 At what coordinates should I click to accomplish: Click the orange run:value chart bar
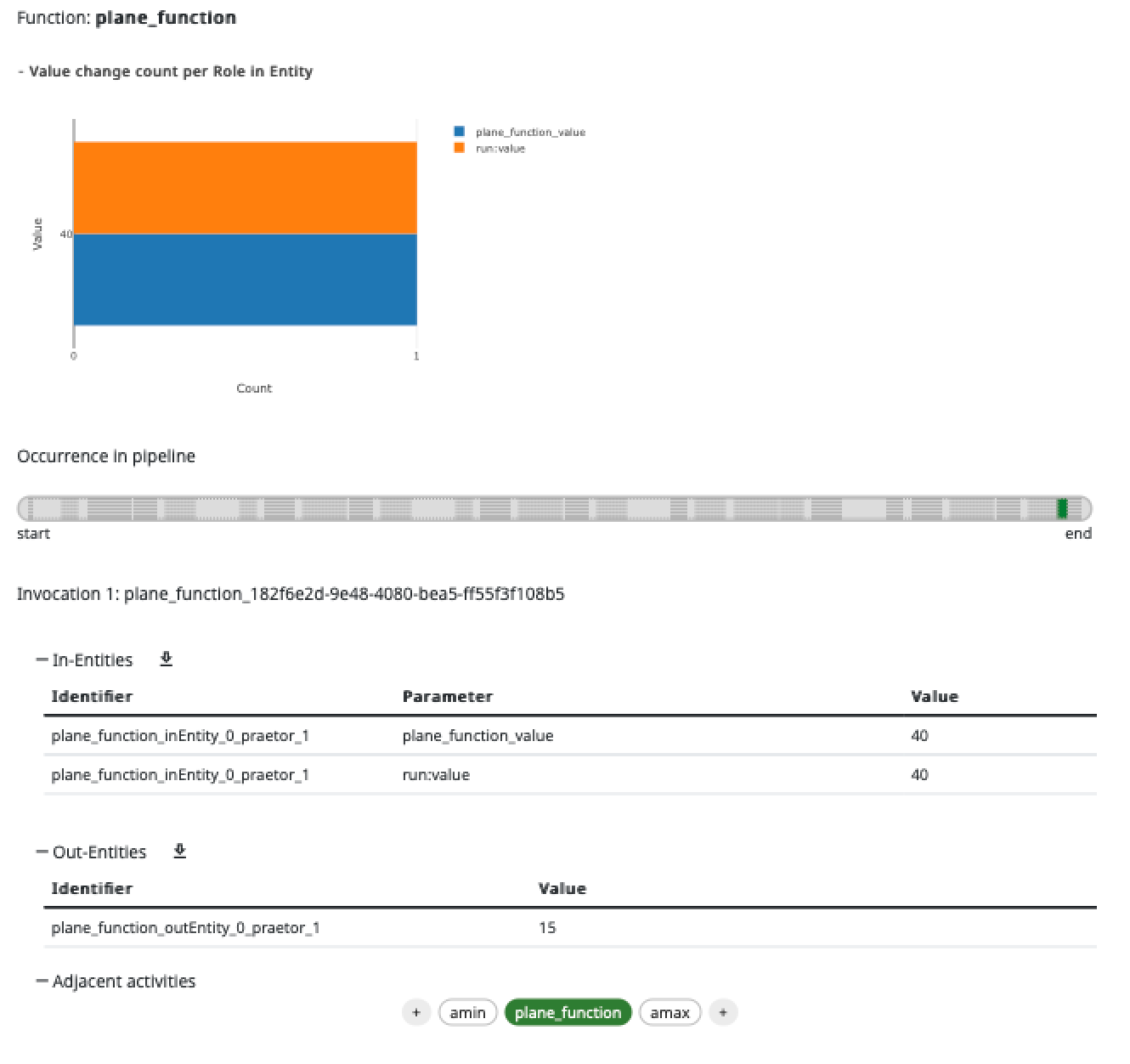(245, 187)
